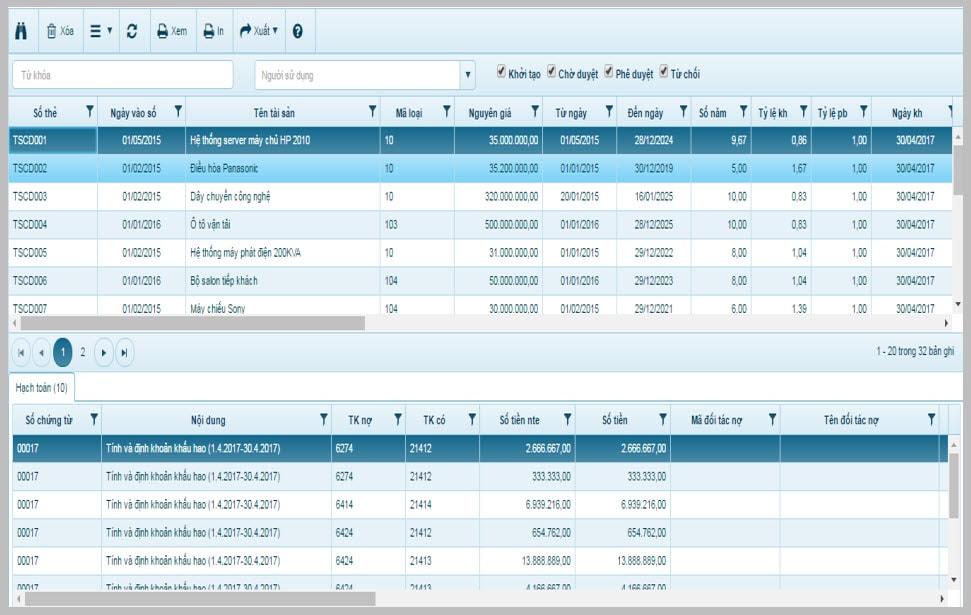Select the Dây chuyền công nghệ row
The width and height of the screenshot is (971, 615).
480,196
